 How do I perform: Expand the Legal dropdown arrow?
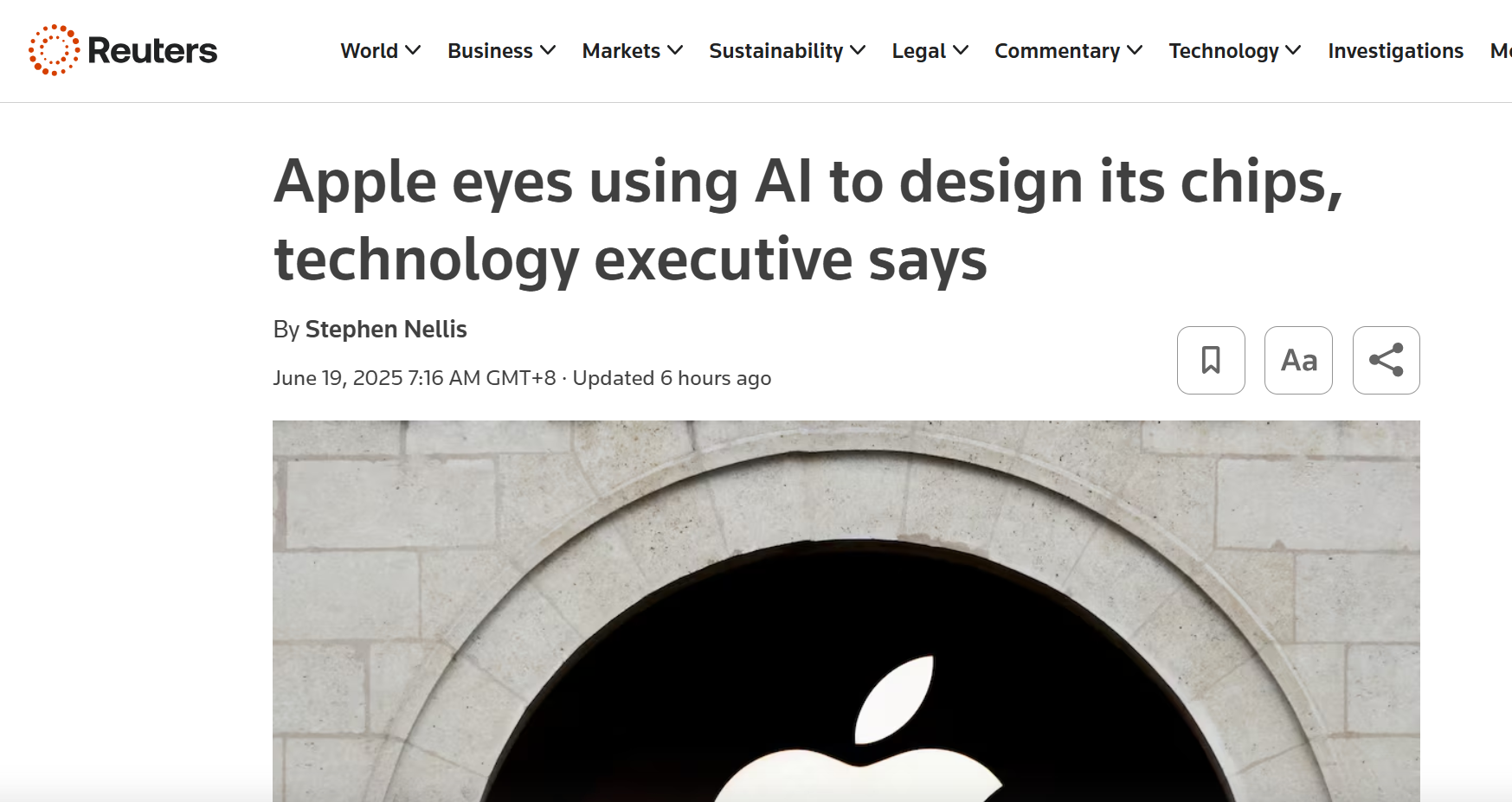(x=961, y=50)
